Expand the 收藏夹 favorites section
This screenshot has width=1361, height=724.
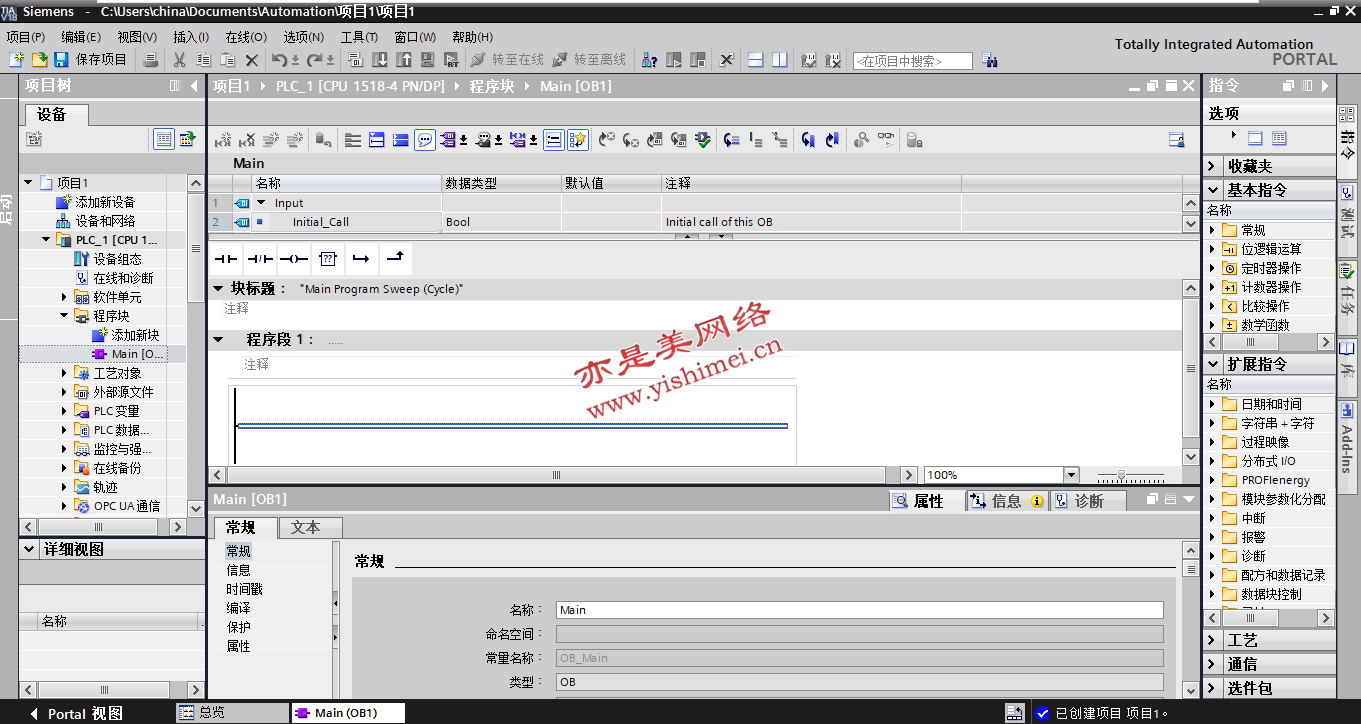1213,166
